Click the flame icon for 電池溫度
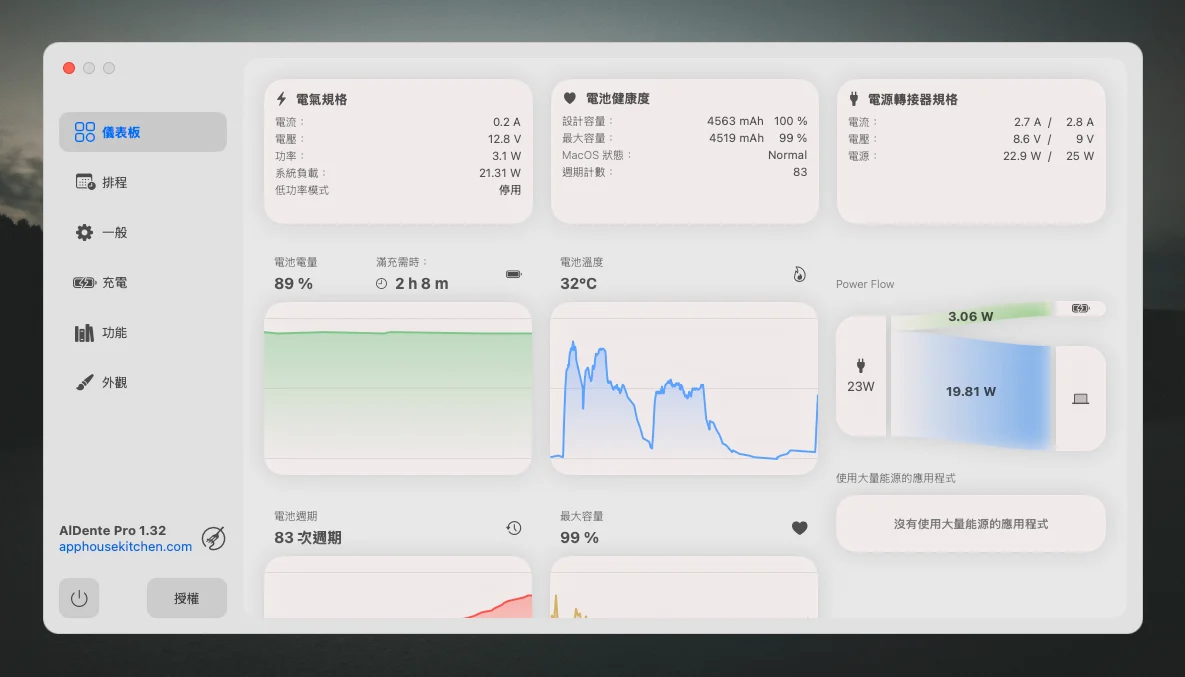This screenshot has width=1185, height=677. pyautogui.click(x=799, y=273)
